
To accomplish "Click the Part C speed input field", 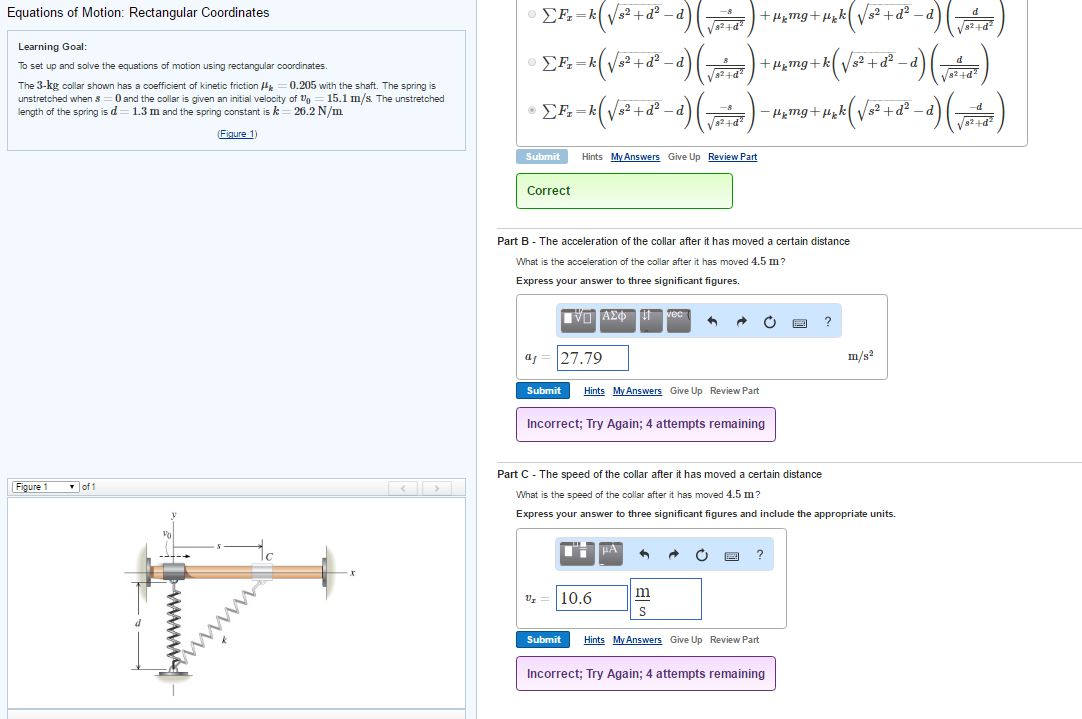I will point(590,597).
